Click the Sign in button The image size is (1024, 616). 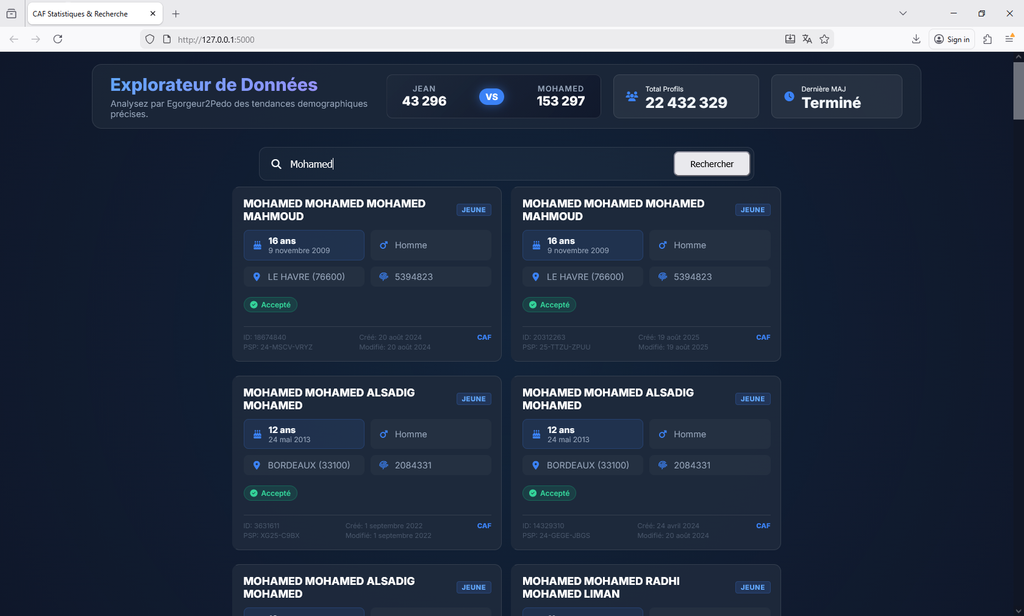click(x=952, y=39)
